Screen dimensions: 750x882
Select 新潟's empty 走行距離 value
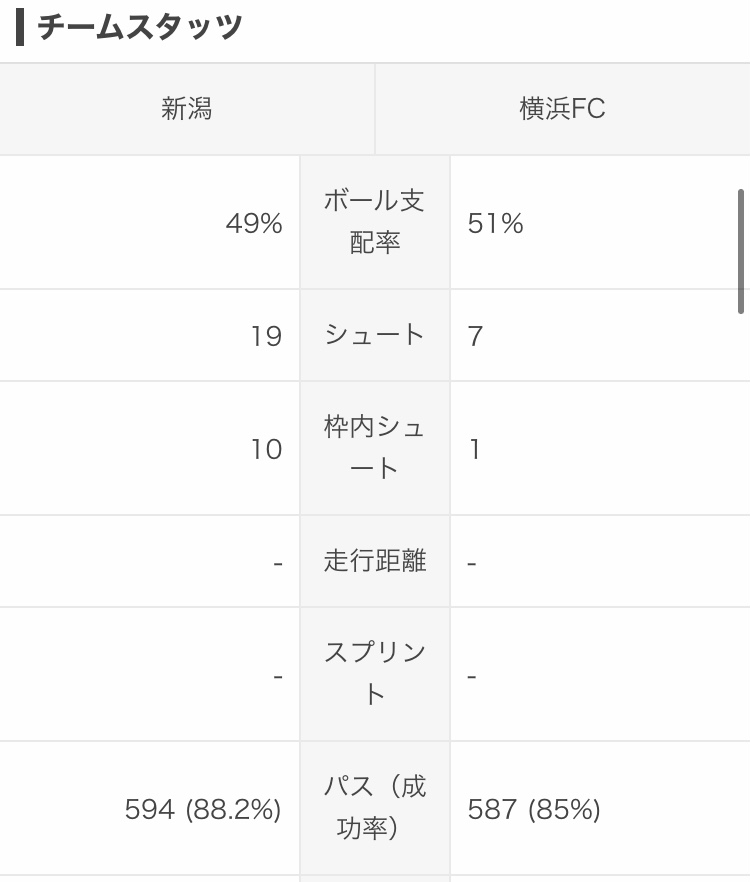coord(278,564)
